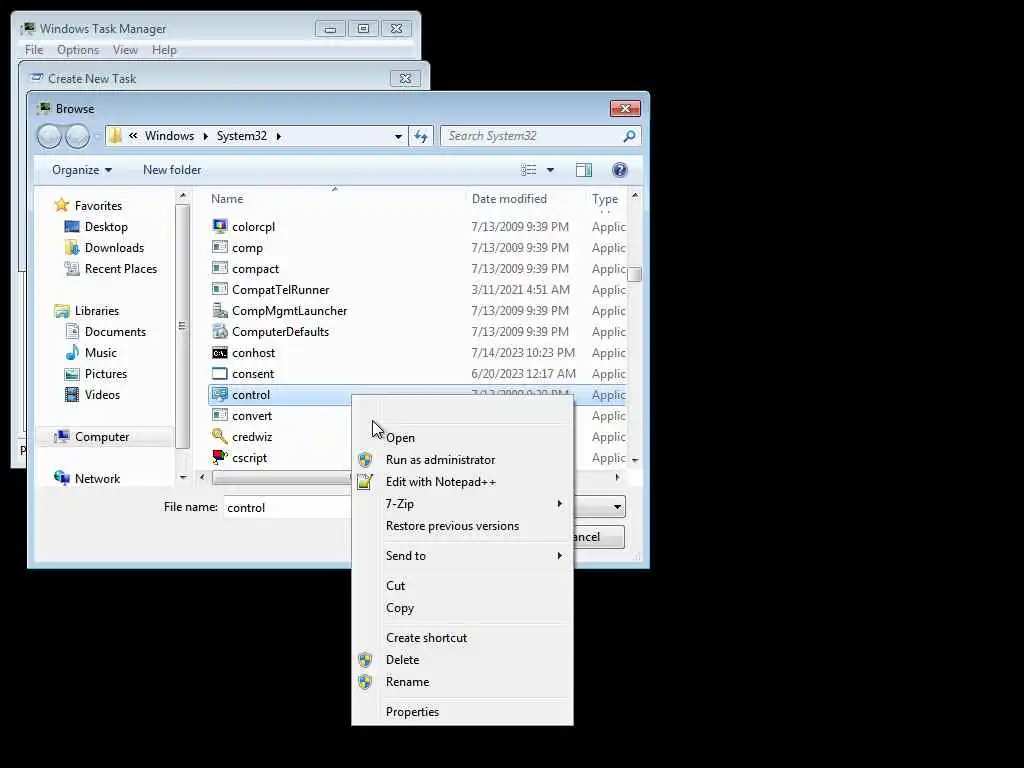Click the credwiz key icon

[x=220, y=436]
